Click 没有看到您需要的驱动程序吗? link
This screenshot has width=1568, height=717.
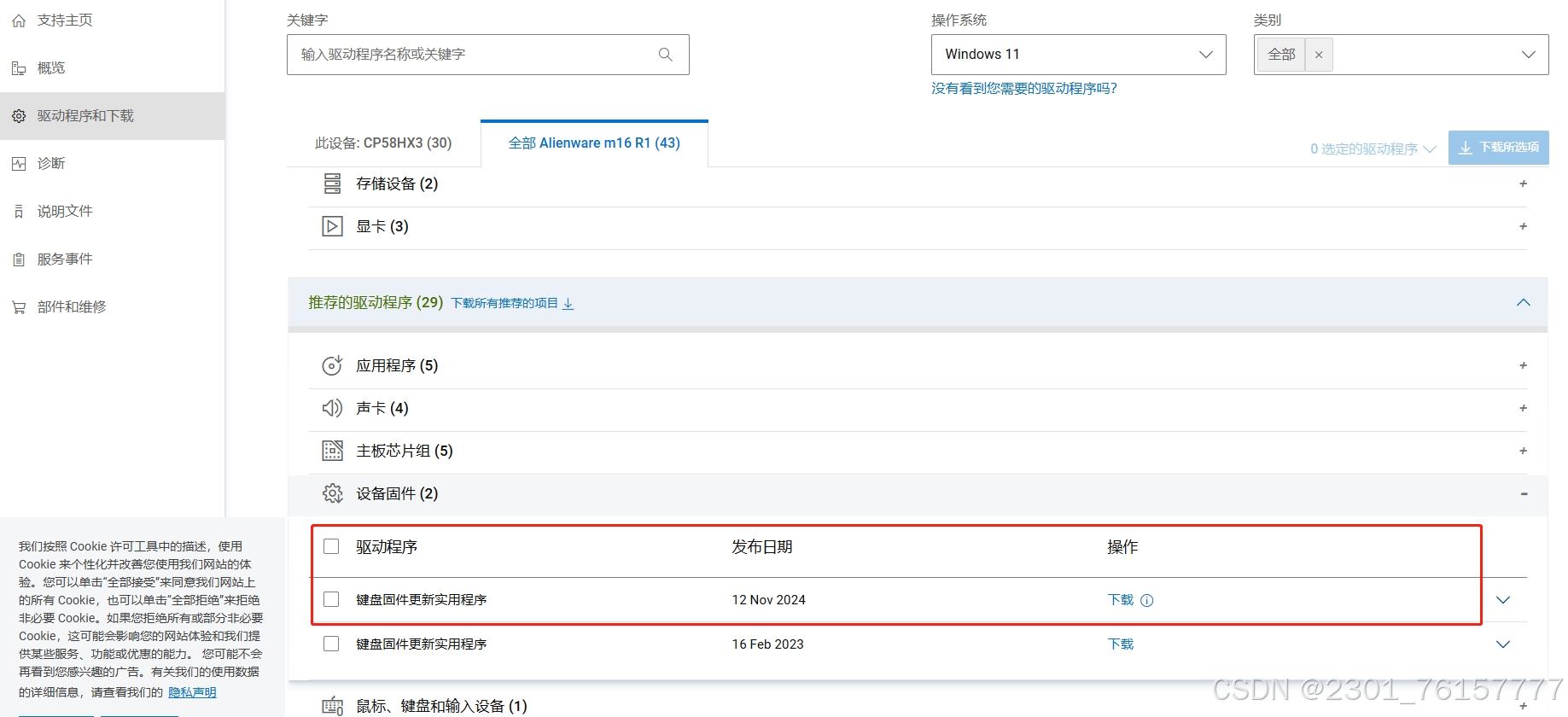(x=1023, y=89)
